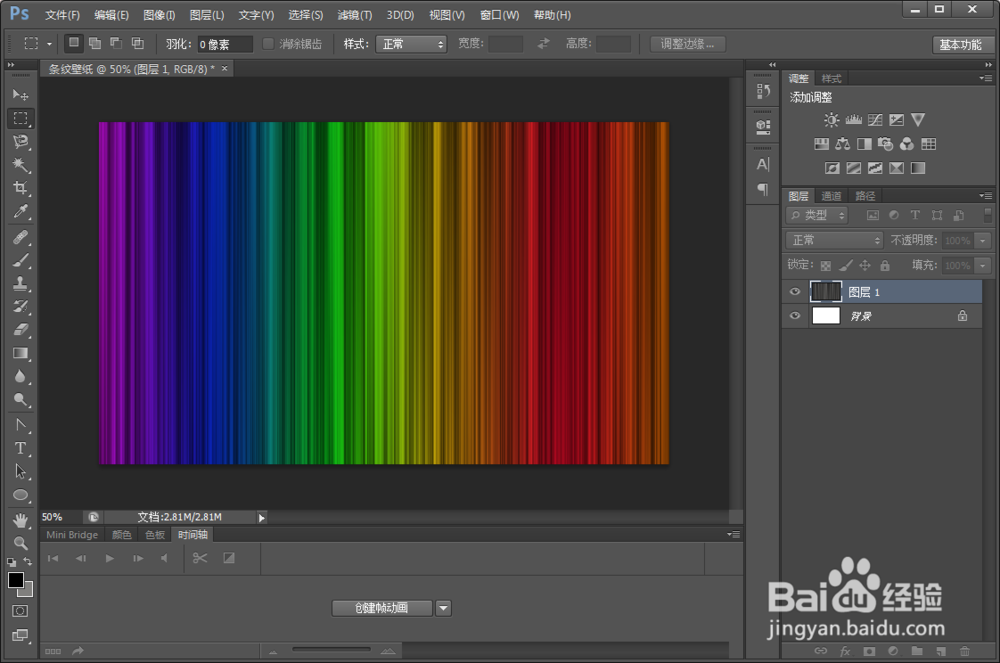Choose Subtract from selection mode
Viewport: 1000px width, 663px height.
coord(116,43)
